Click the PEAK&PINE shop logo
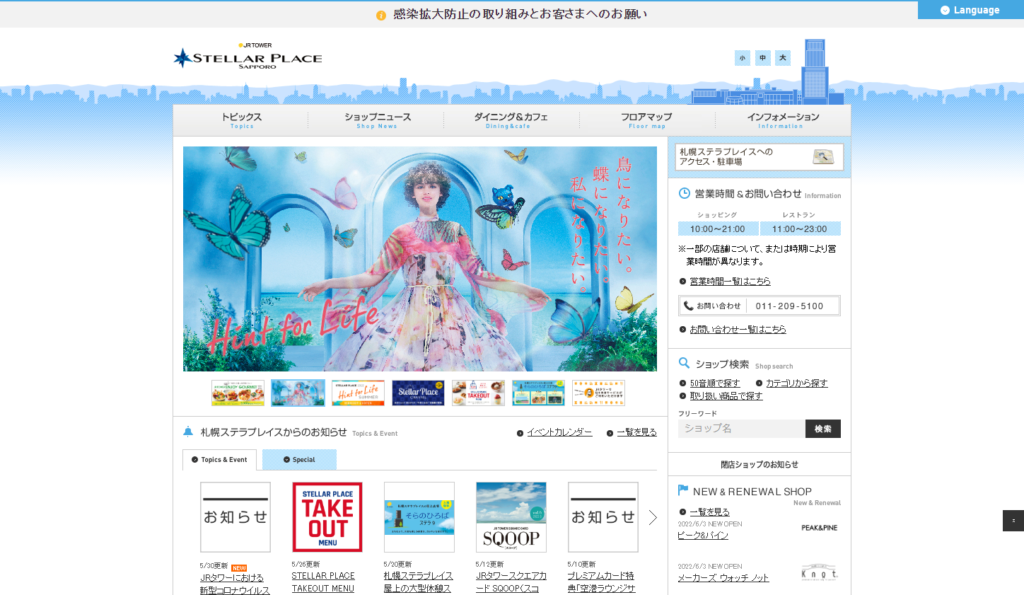Image resolution: width=1024 pixels, height=595 pixels. pos(819,527)
